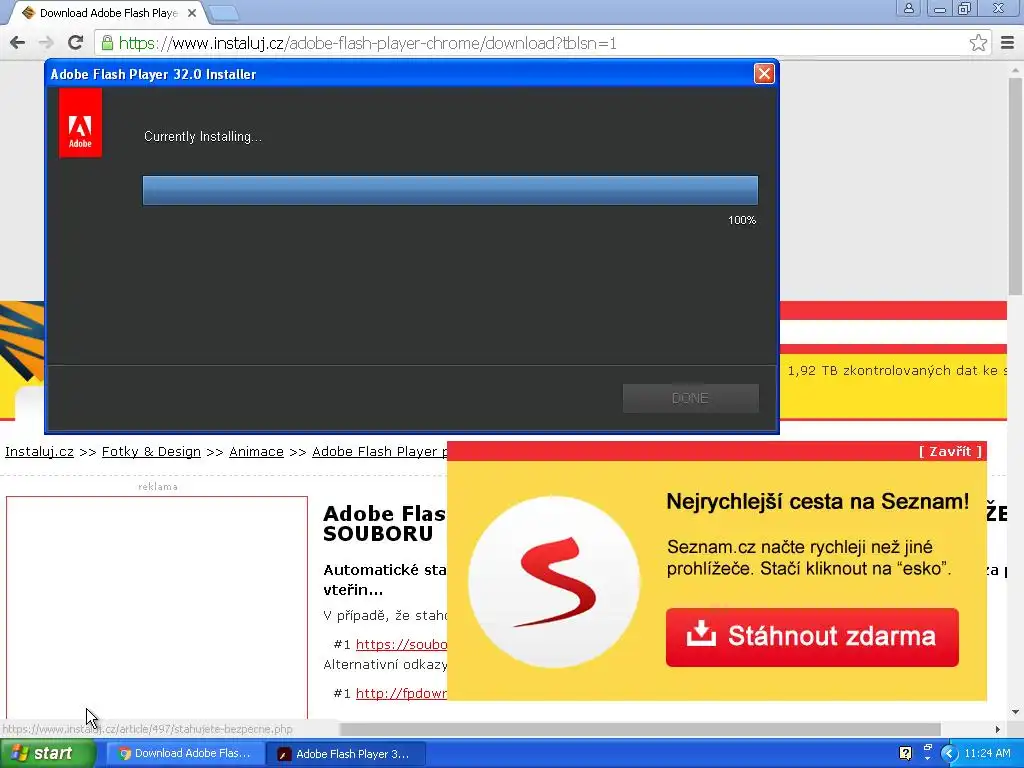Go forward in browser history
Screen dimensions: 1024x768
(x=46, y=43)
